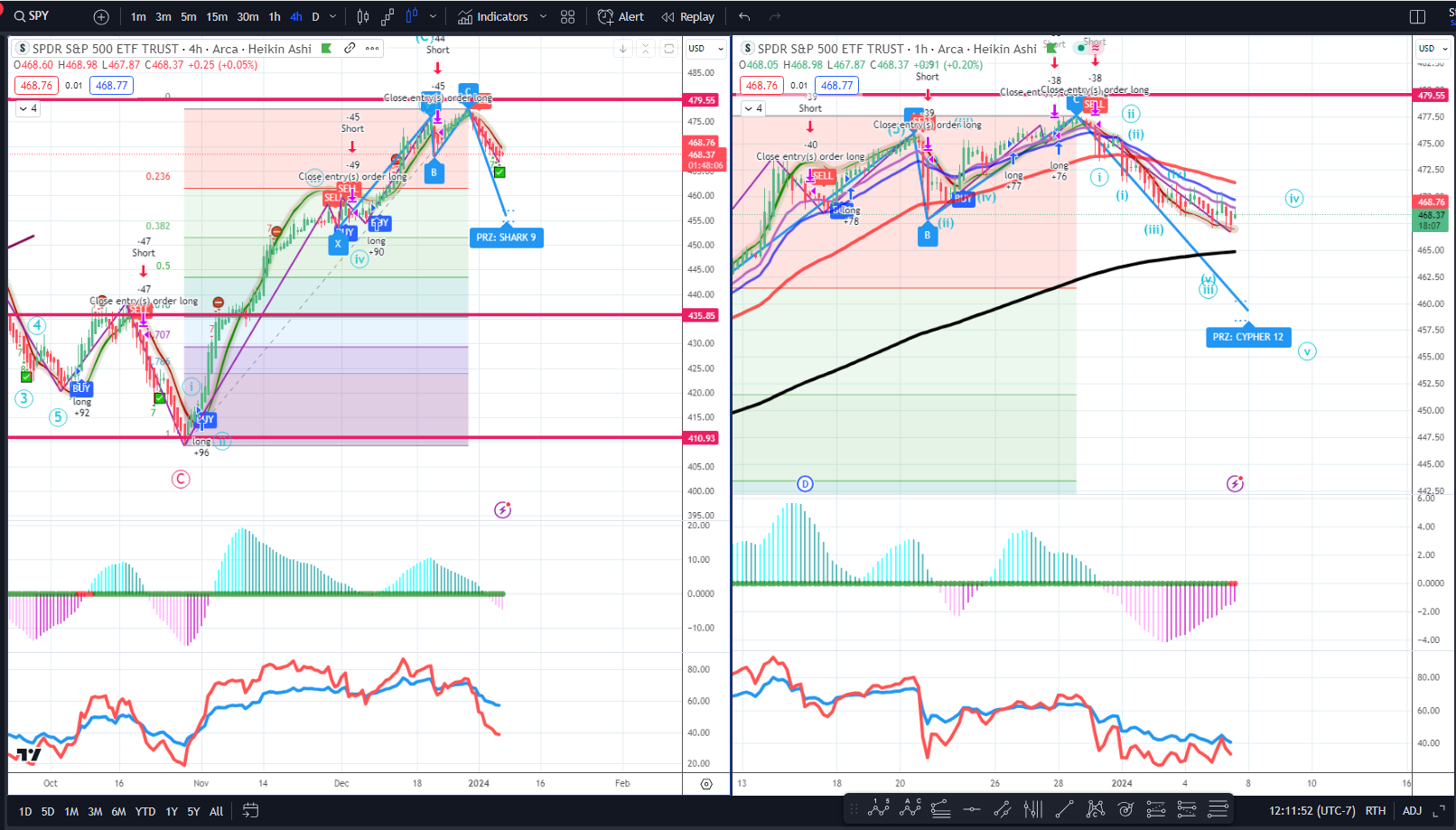Screen dimensions: 1456x830
Task: Click the 468.76 sell price button on the 4h chart
Action: click(36, 86)
